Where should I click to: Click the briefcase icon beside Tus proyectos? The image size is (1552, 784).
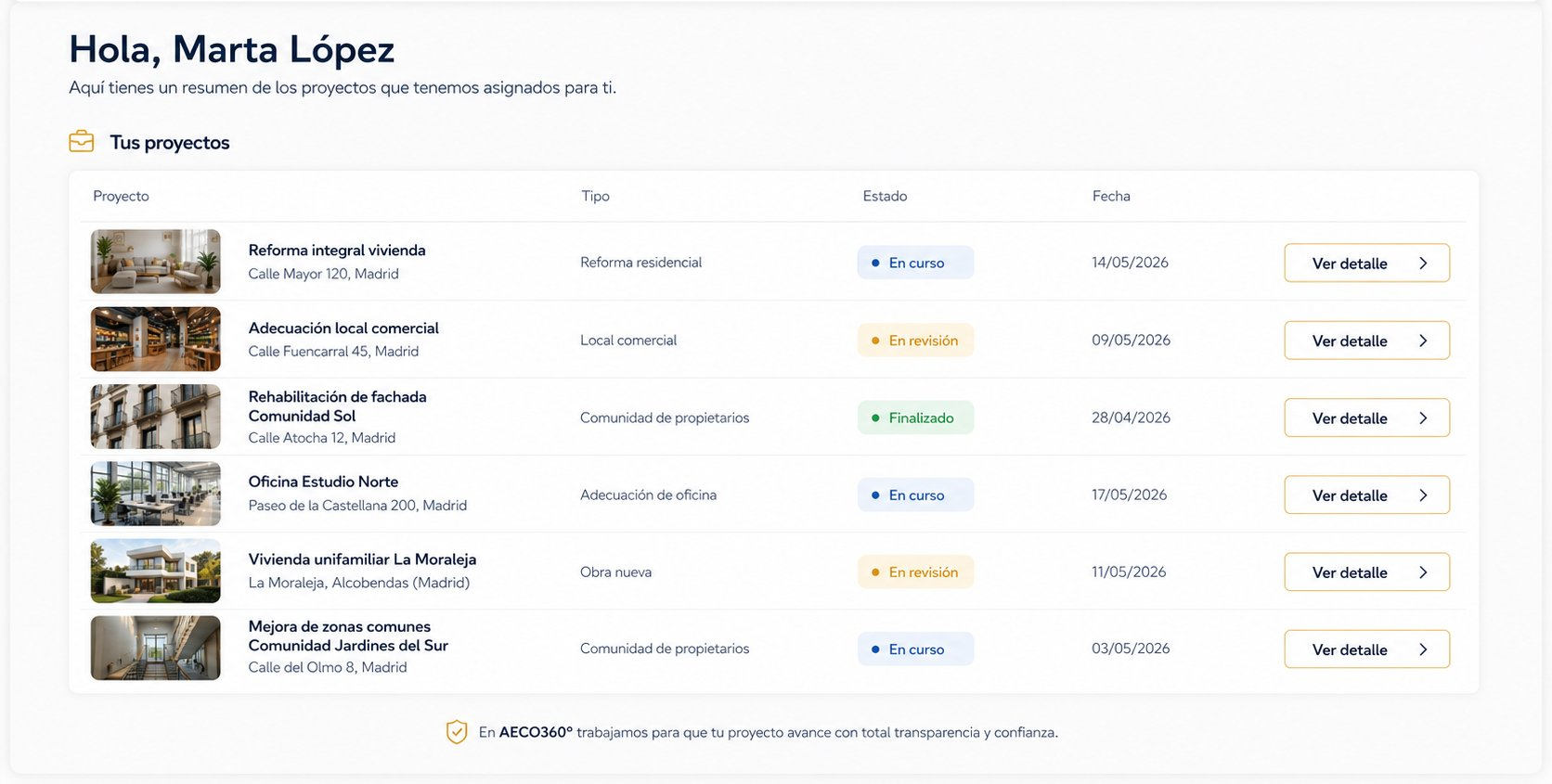click(82, 141)
